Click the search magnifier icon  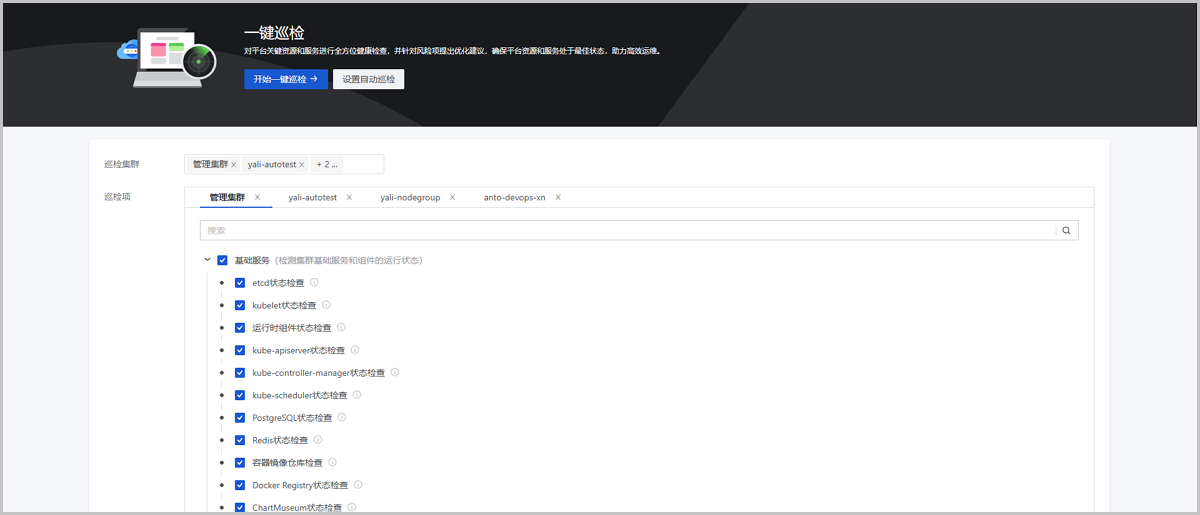coord(1066,230)
